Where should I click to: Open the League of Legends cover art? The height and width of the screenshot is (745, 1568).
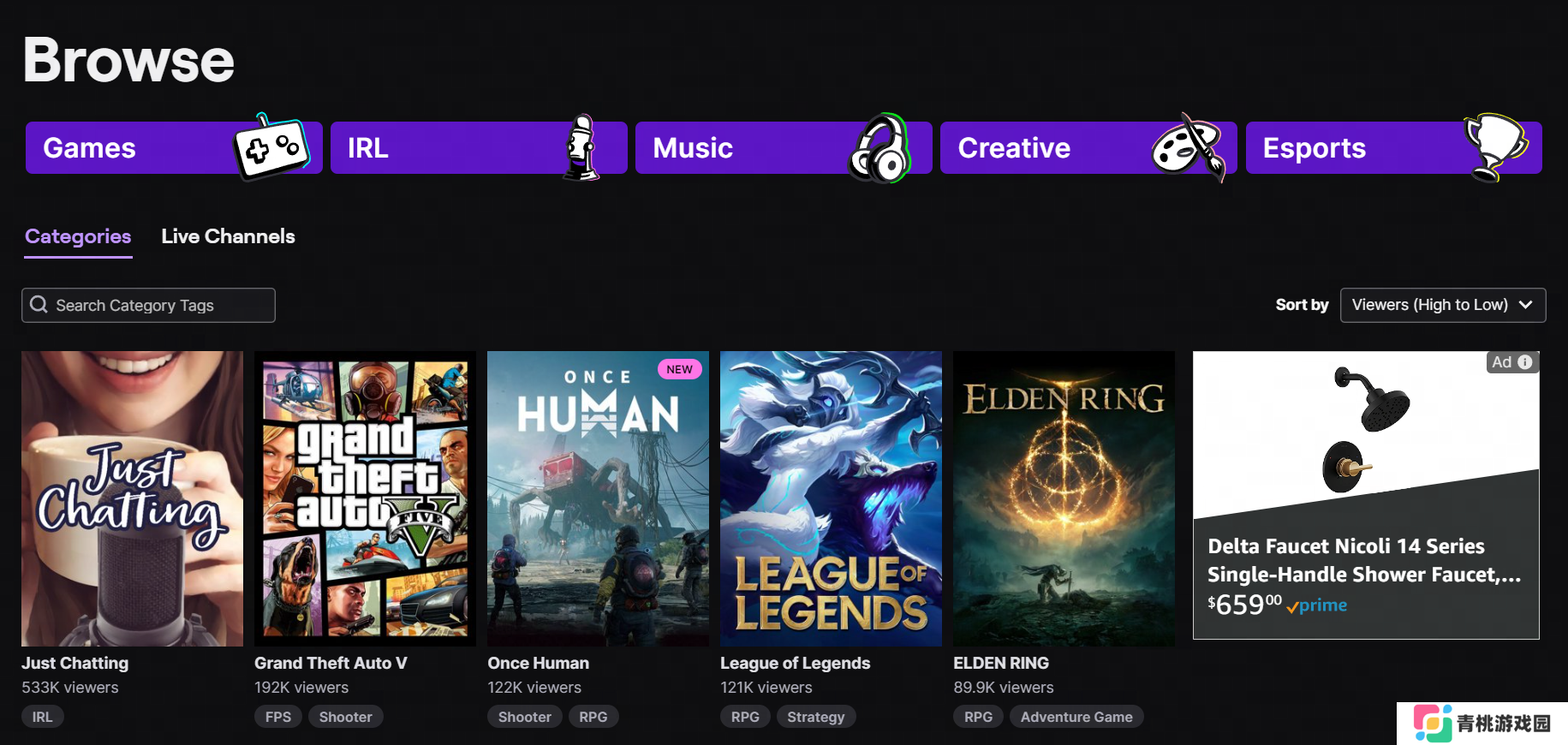coord(831,498)
